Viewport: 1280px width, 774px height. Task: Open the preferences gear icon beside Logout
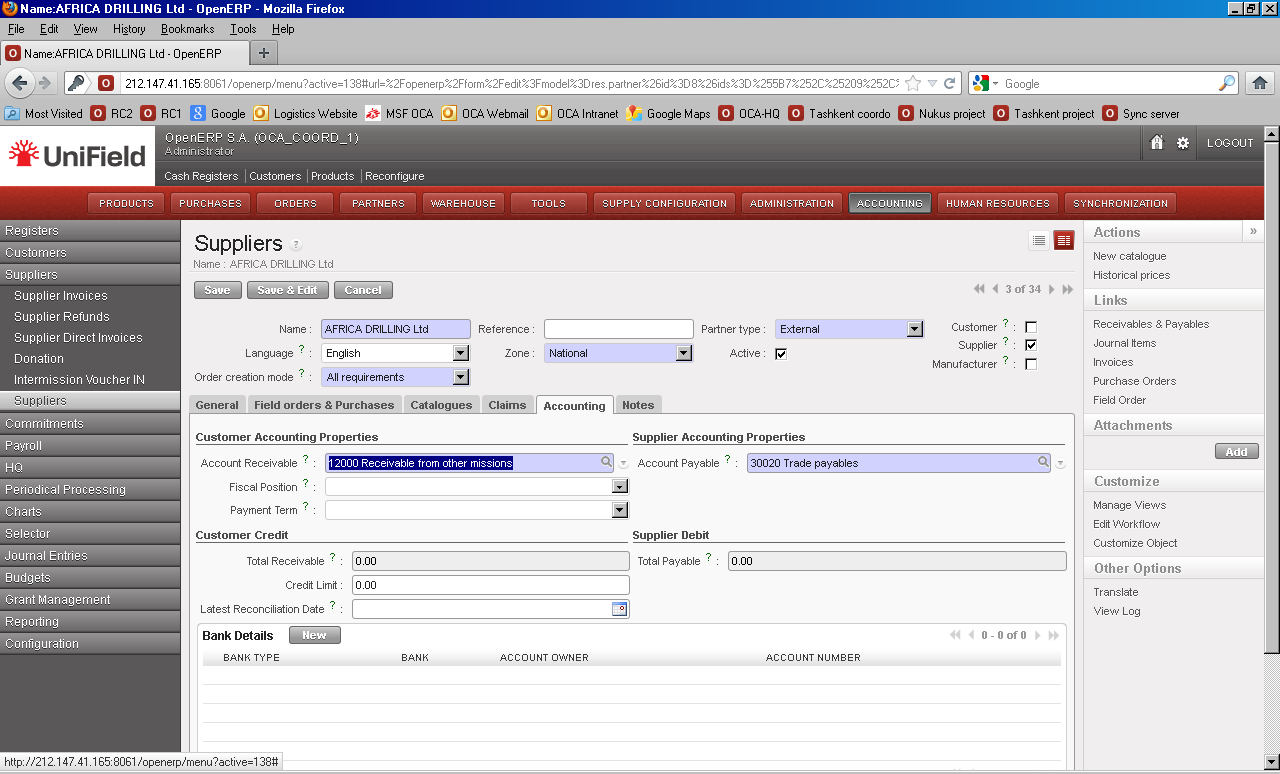1183,143
